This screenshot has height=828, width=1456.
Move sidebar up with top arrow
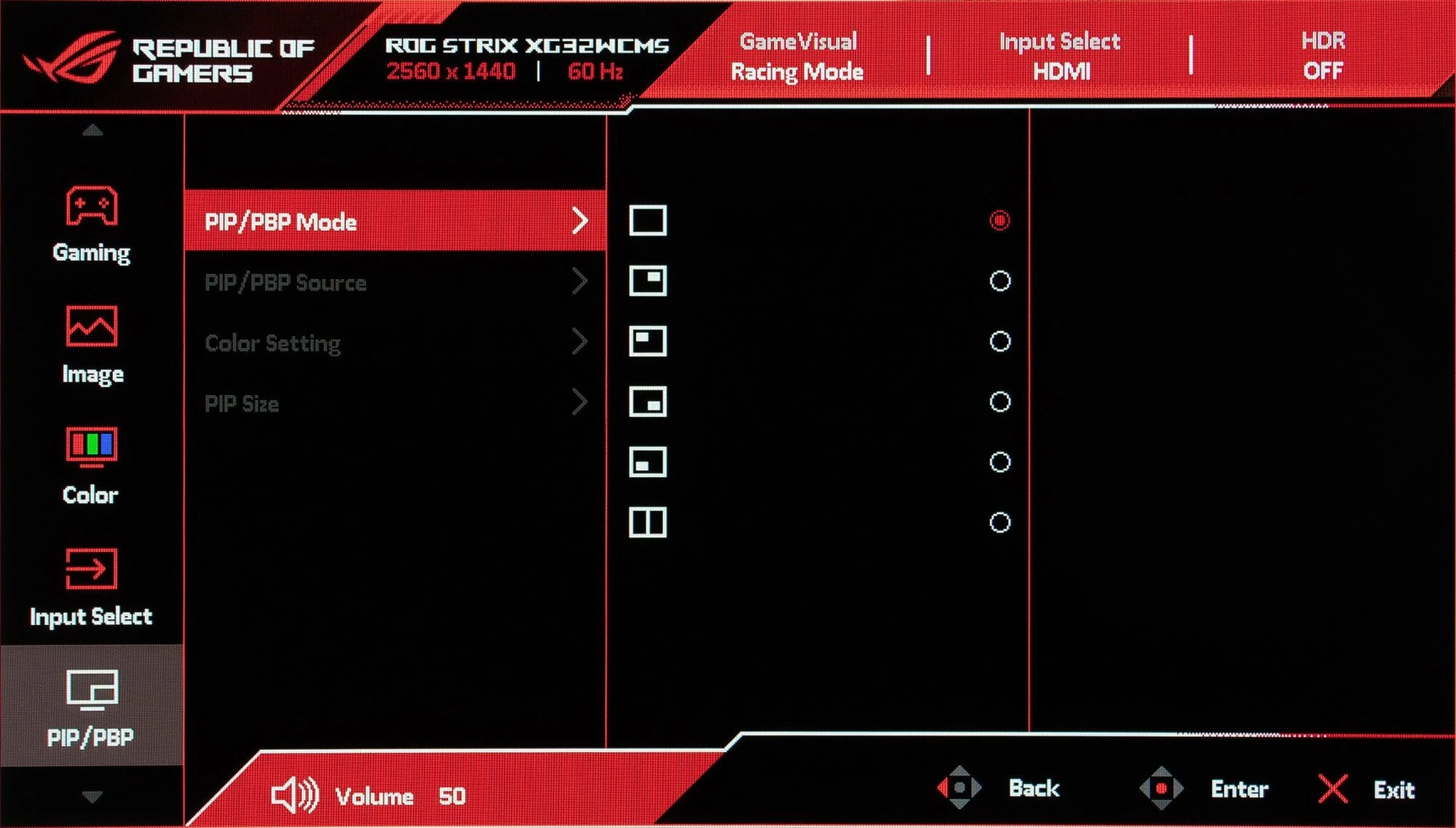click(93, 130)
